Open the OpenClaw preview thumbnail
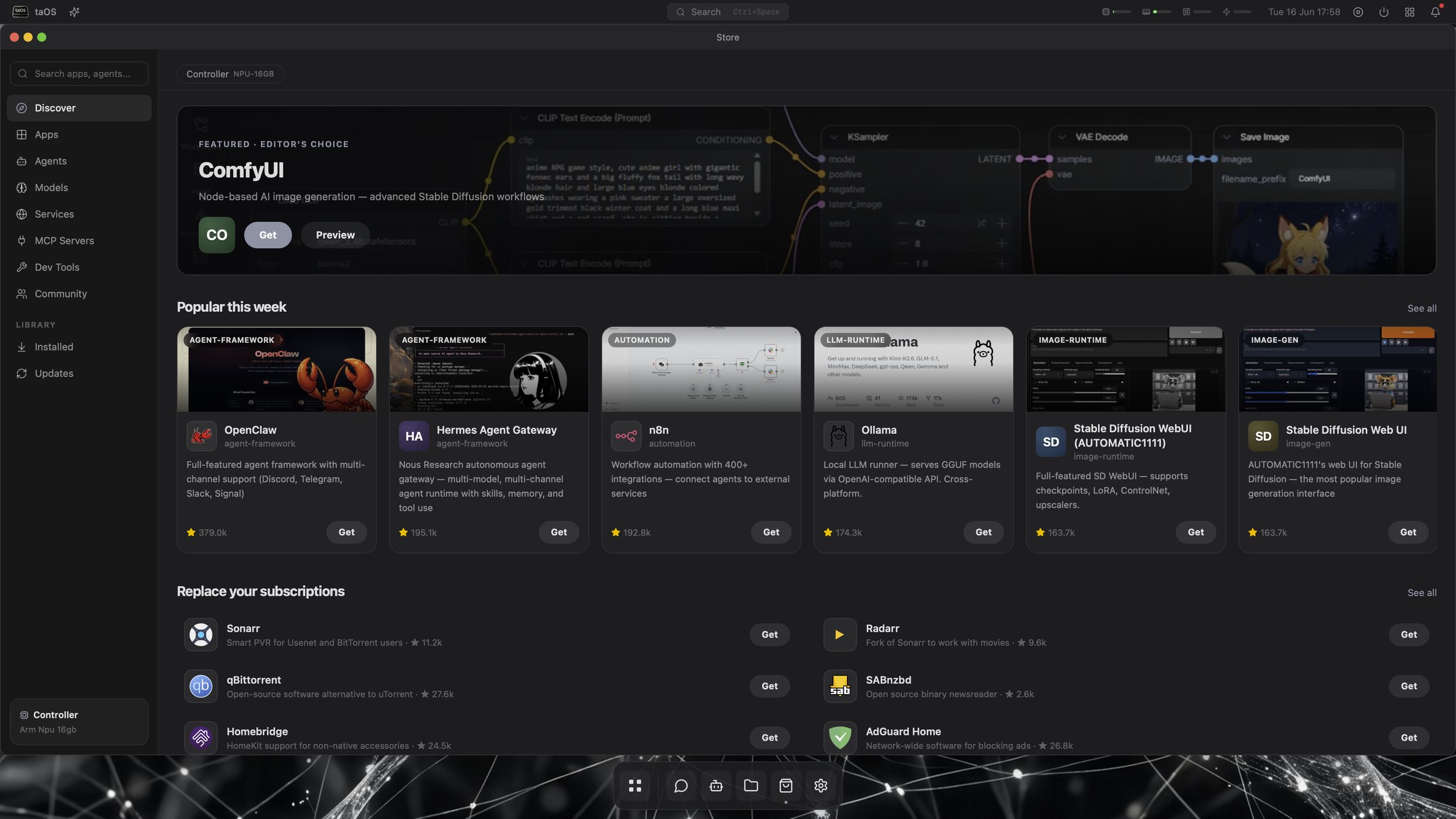The image size is (1456, 819). pyautogui.click(x=277, y=369)
